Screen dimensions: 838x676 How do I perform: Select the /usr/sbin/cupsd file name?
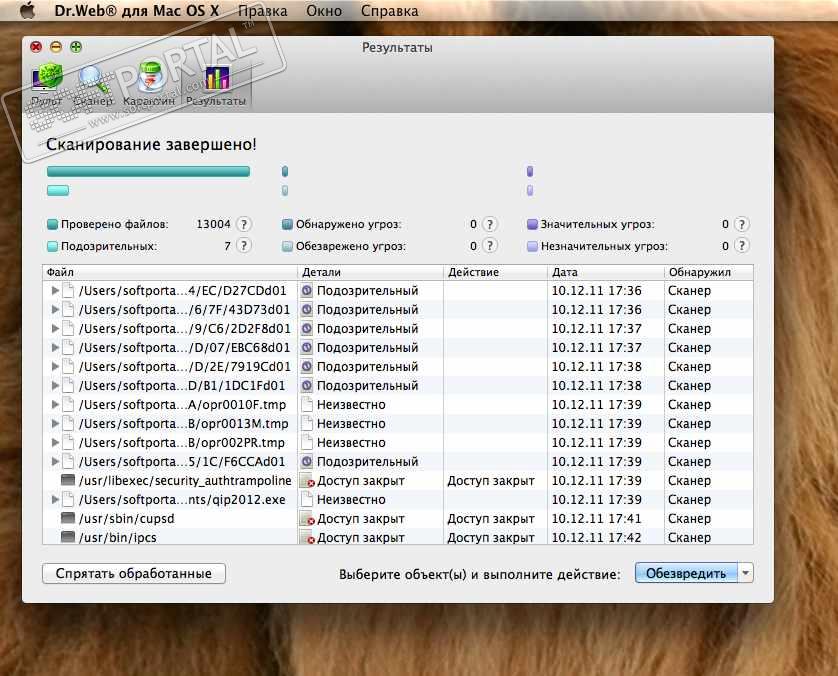tap(127, 519)
